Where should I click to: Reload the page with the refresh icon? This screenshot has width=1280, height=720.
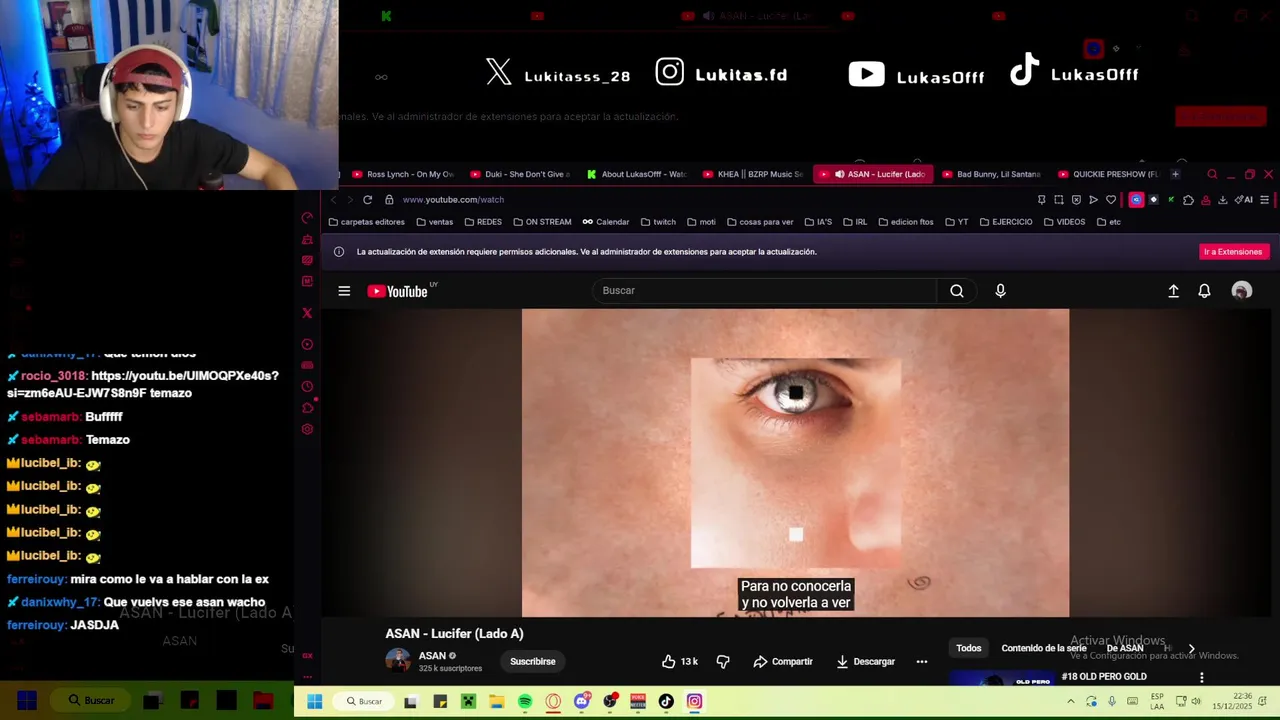[367, 200]
